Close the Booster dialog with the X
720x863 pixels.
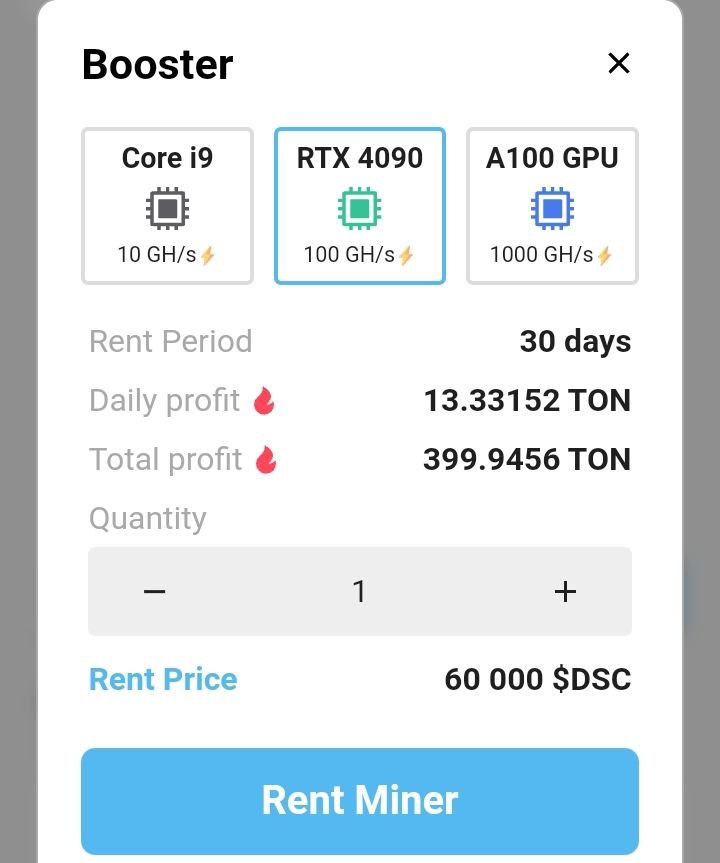pos(619,63)
